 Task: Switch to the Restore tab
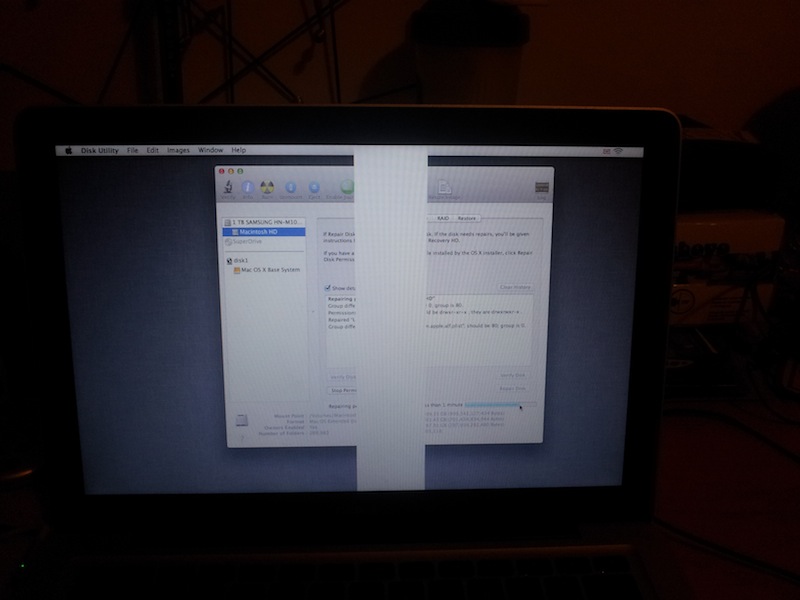pyautogui.click(x=466, y=218)
